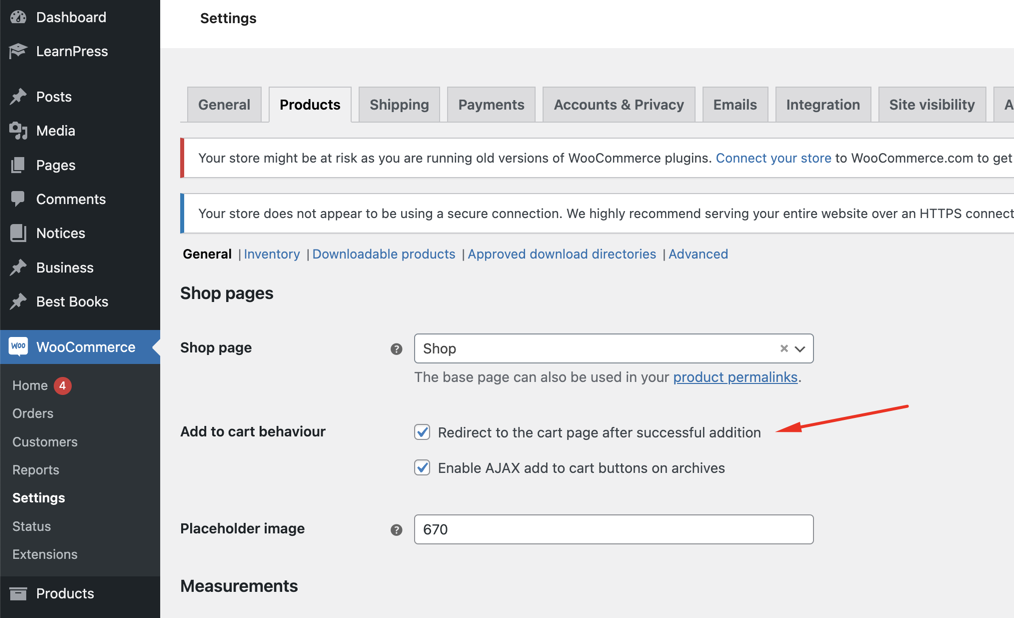Go to WooCommerce Reports submenu

[x=36, y=470]
